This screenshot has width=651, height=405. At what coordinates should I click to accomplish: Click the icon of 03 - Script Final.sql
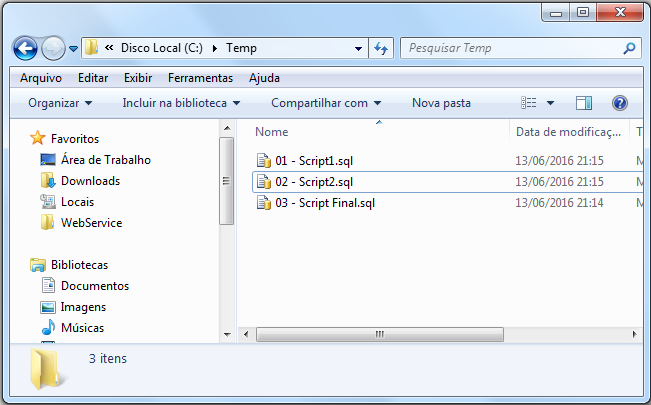264,203
